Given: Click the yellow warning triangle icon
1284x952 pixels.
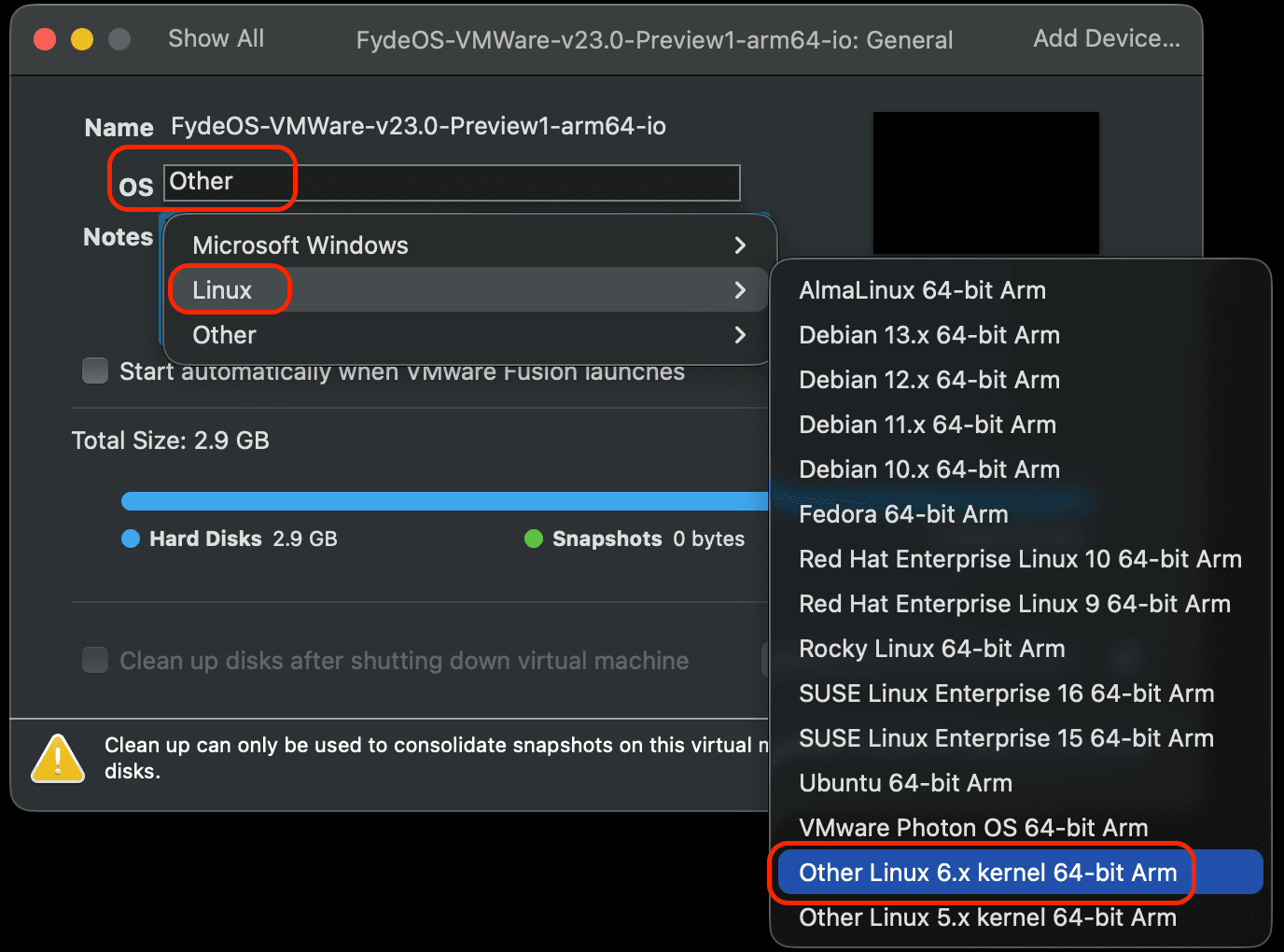Looking at the screenshot, I should (x=58, y=758).
